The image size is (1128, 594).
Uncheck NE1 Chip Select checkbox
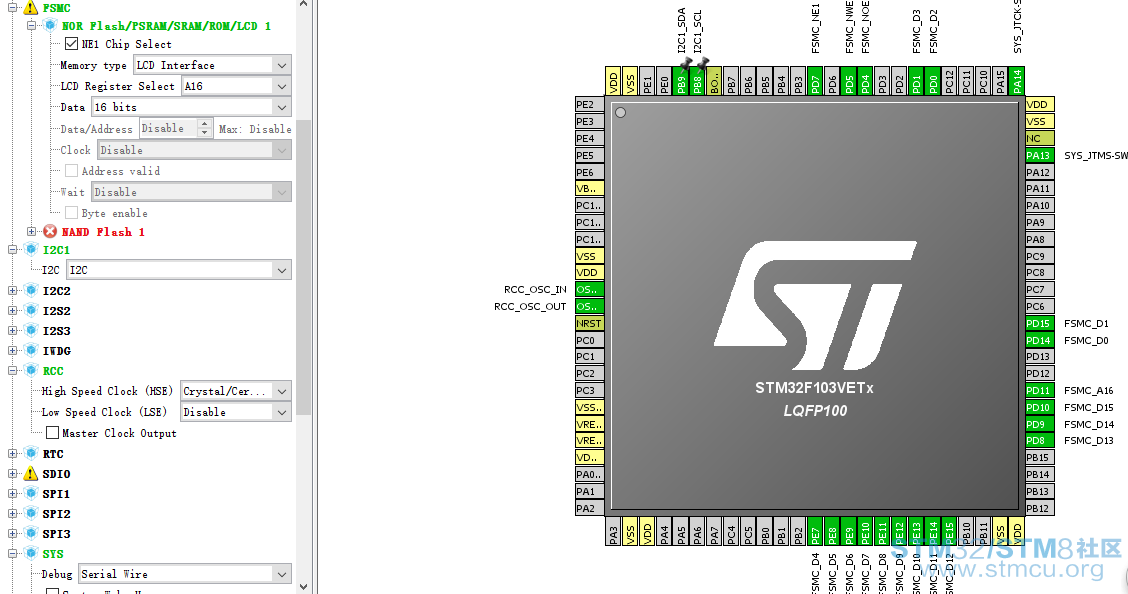[71, 44]
